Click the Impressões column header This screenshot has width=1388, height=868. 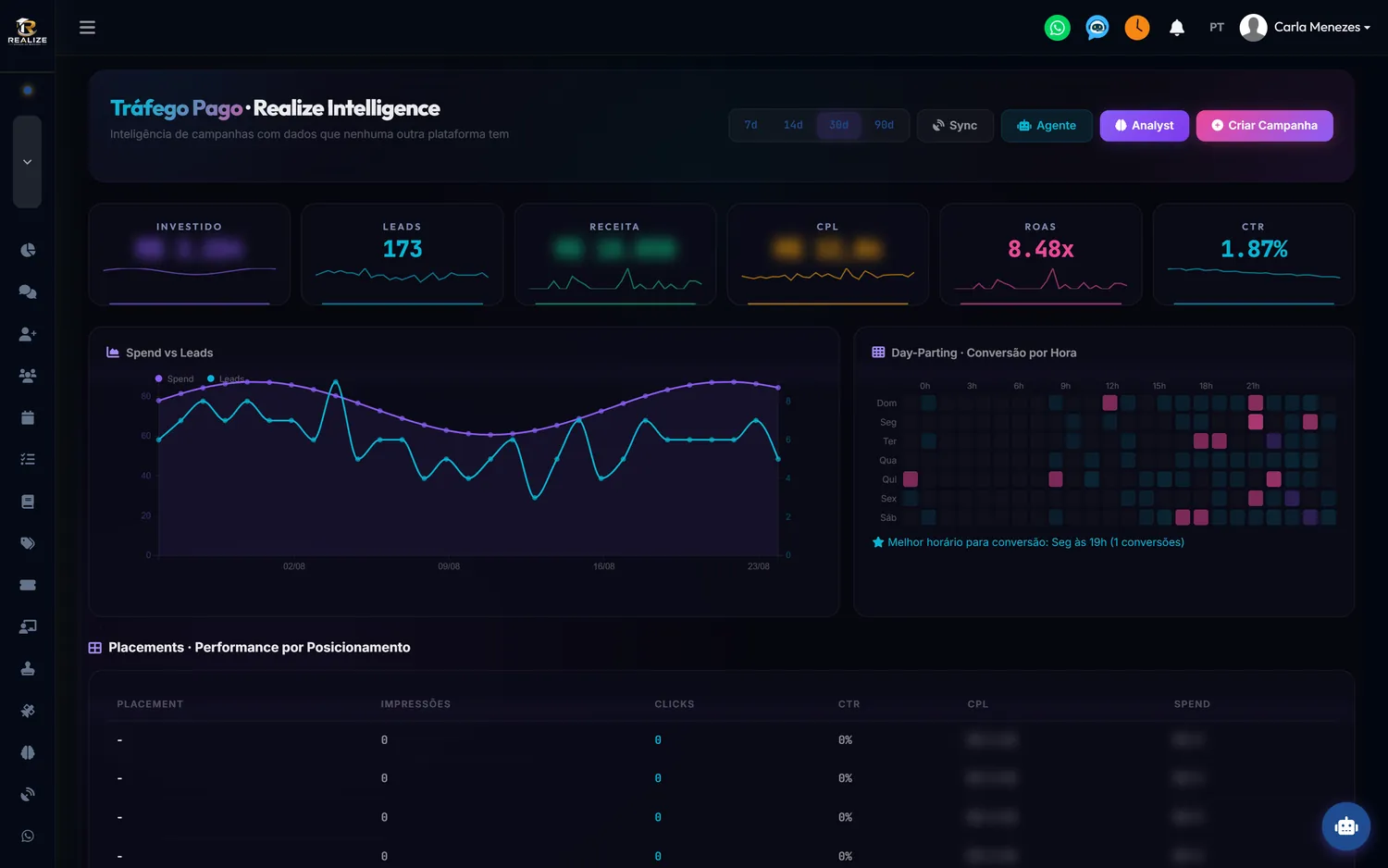(x=415, y=704)
